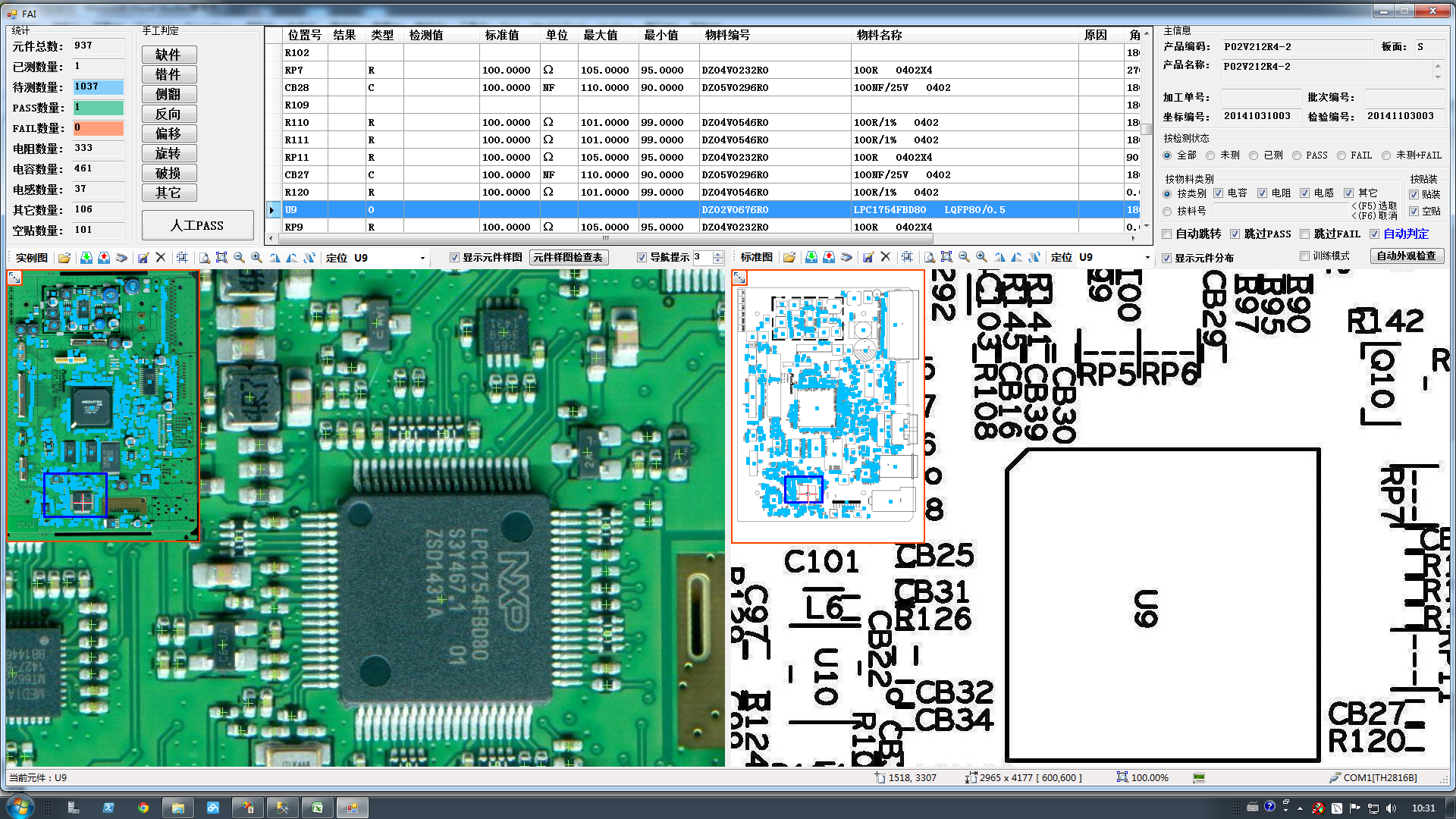Open the 定位 U9 dropdown in 实例图 toolbar
This screenshot has height=819, width=1456.
tap(422, 259)
